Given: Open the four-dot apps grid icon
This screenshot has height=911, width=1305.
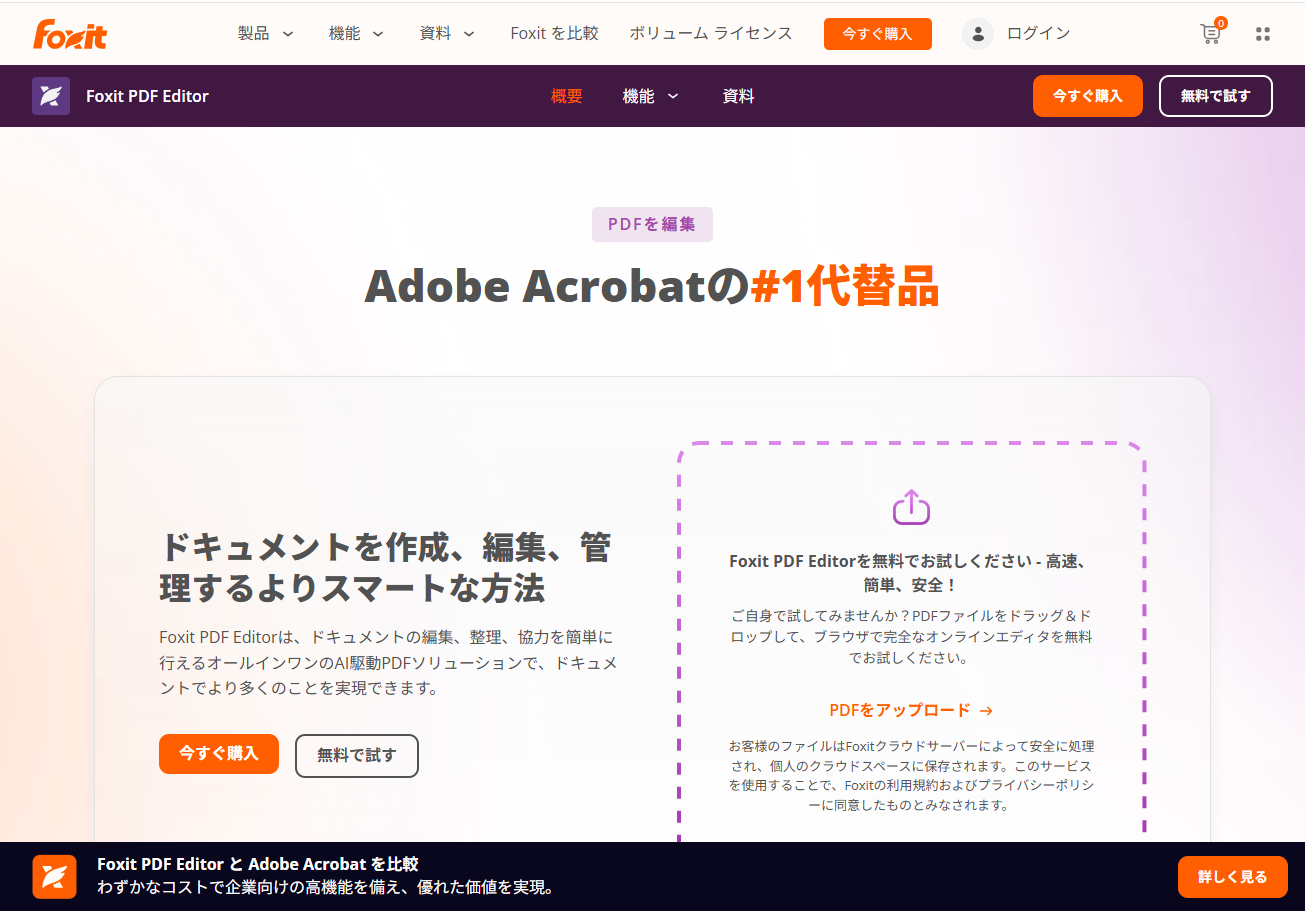Looking at the screenshot, I should tap(1263, 34).
